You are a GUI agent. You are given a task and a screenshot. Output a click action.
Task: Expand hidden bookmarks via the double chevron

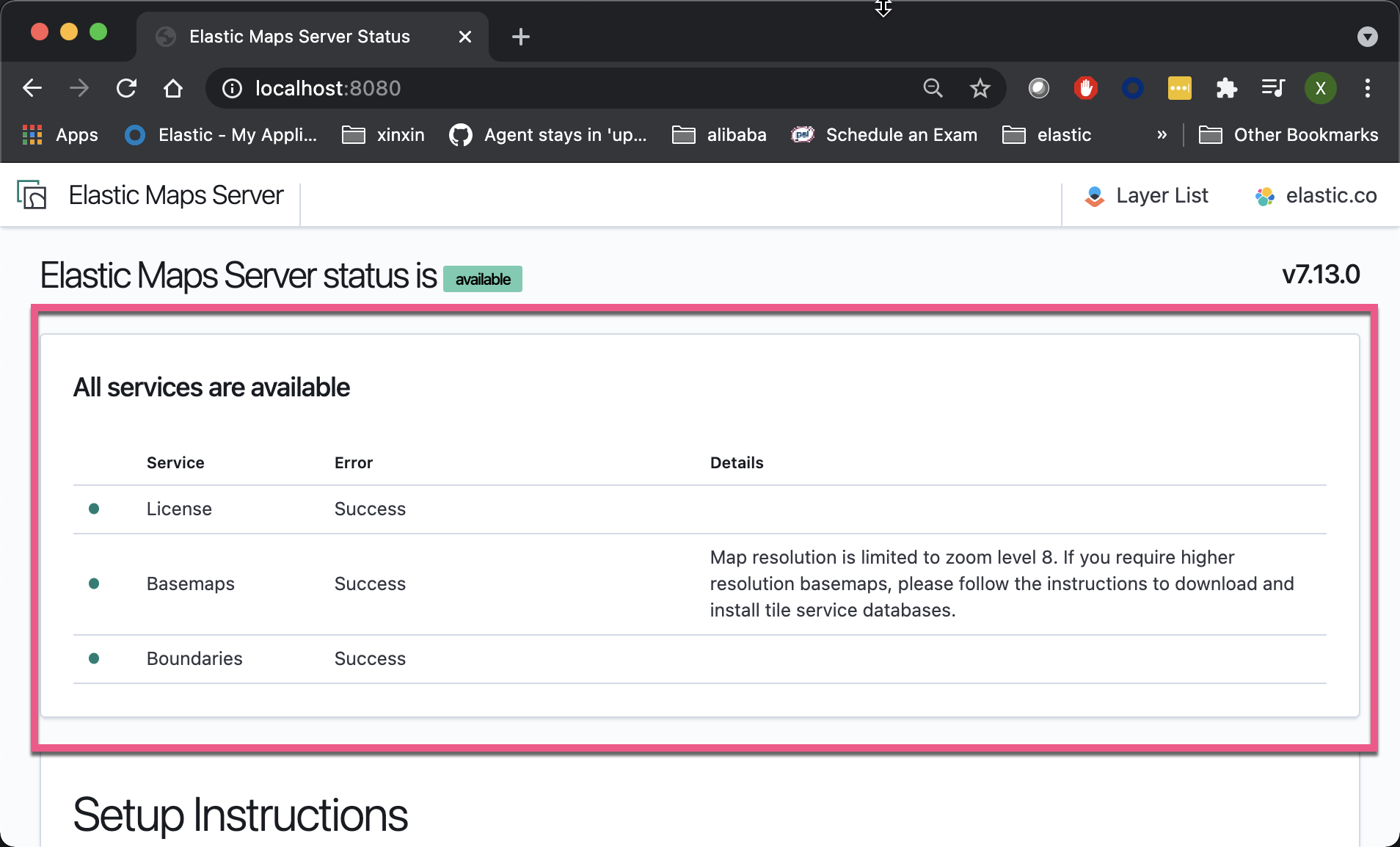[1161, 134]
